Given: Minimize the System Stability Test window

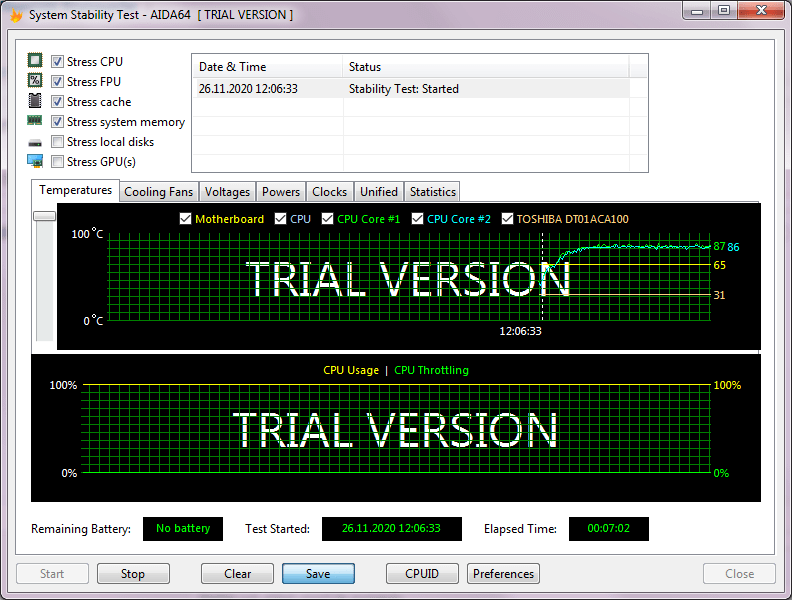Looking at the screenshot, I should click(697, 11).
